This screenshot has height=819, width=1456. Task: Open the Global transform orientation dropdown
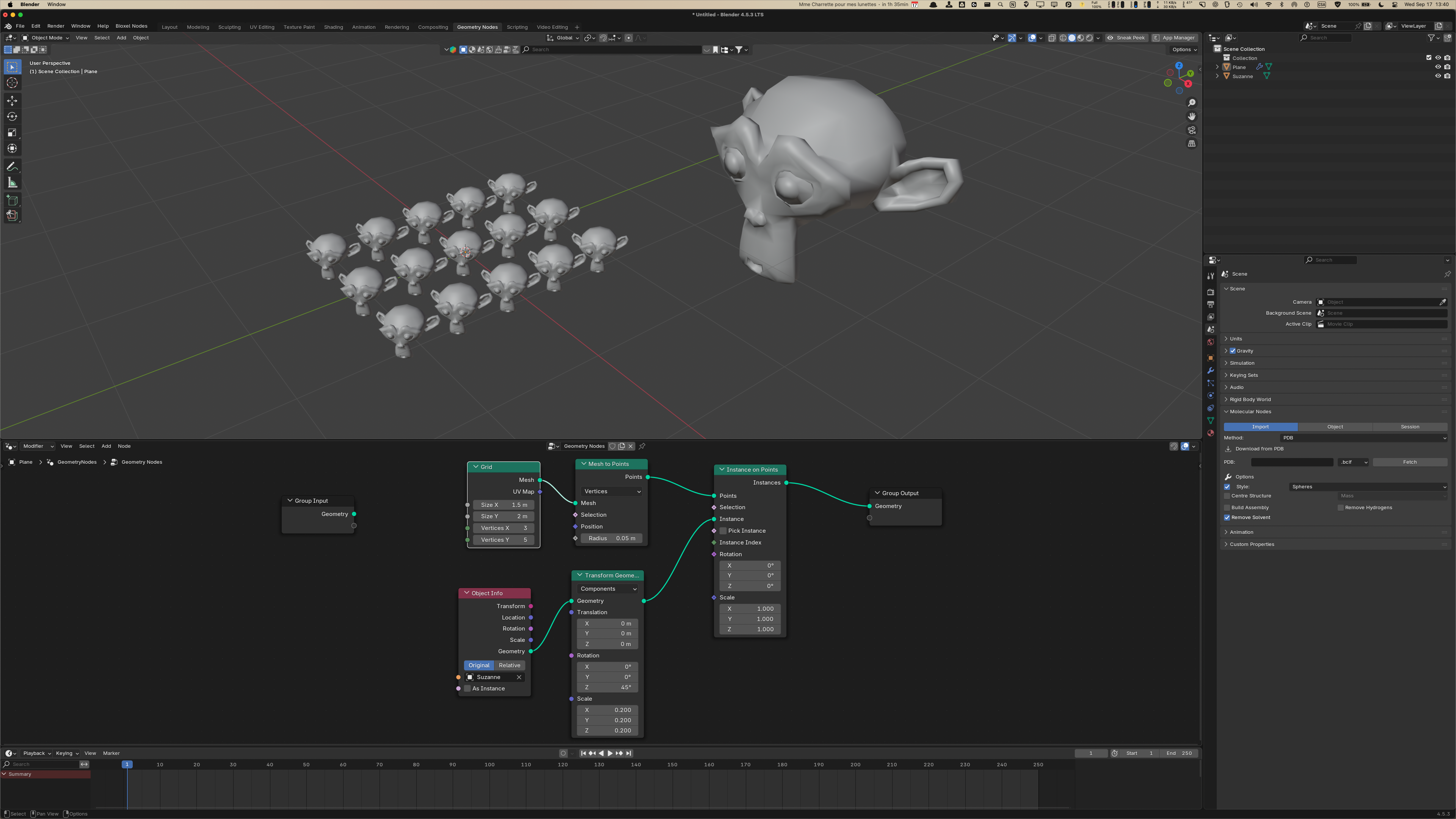click(x=563, y=38)
